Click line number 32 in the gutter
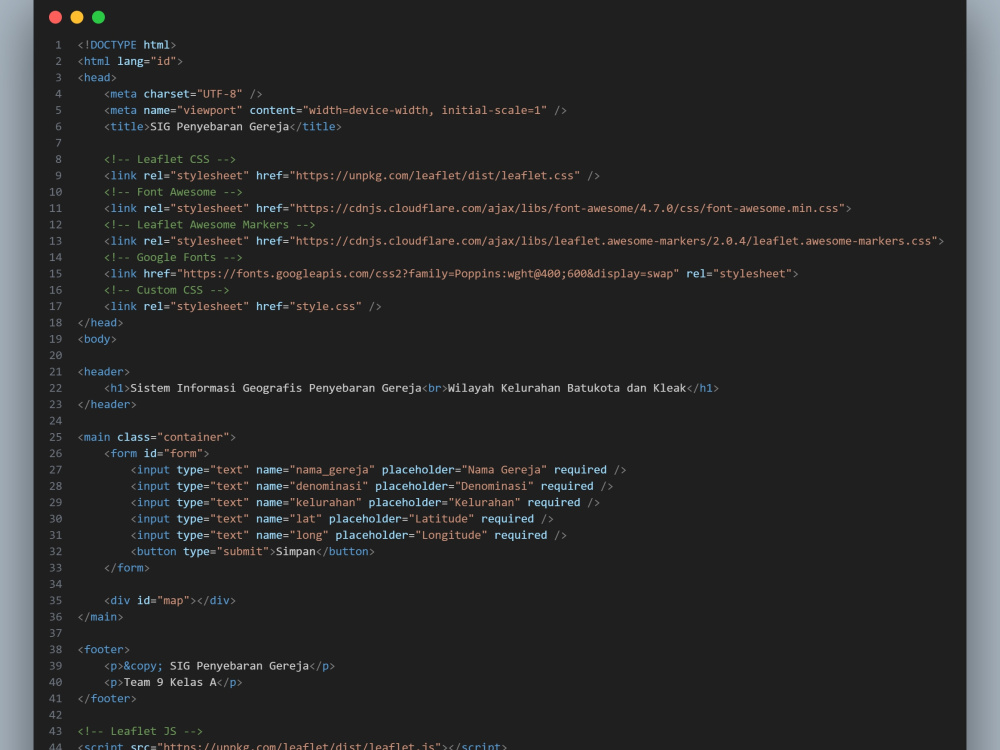 (x=55, y=552)
